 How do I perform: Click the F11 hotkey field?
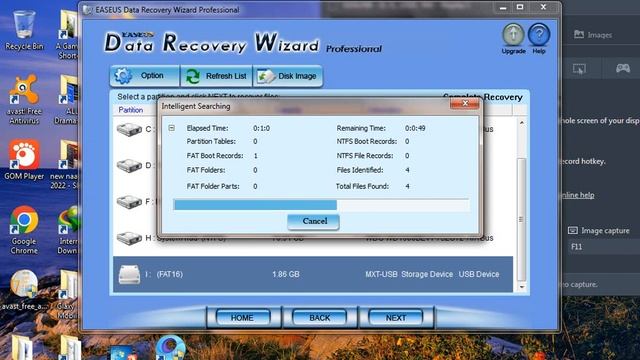tap(604, 247)
